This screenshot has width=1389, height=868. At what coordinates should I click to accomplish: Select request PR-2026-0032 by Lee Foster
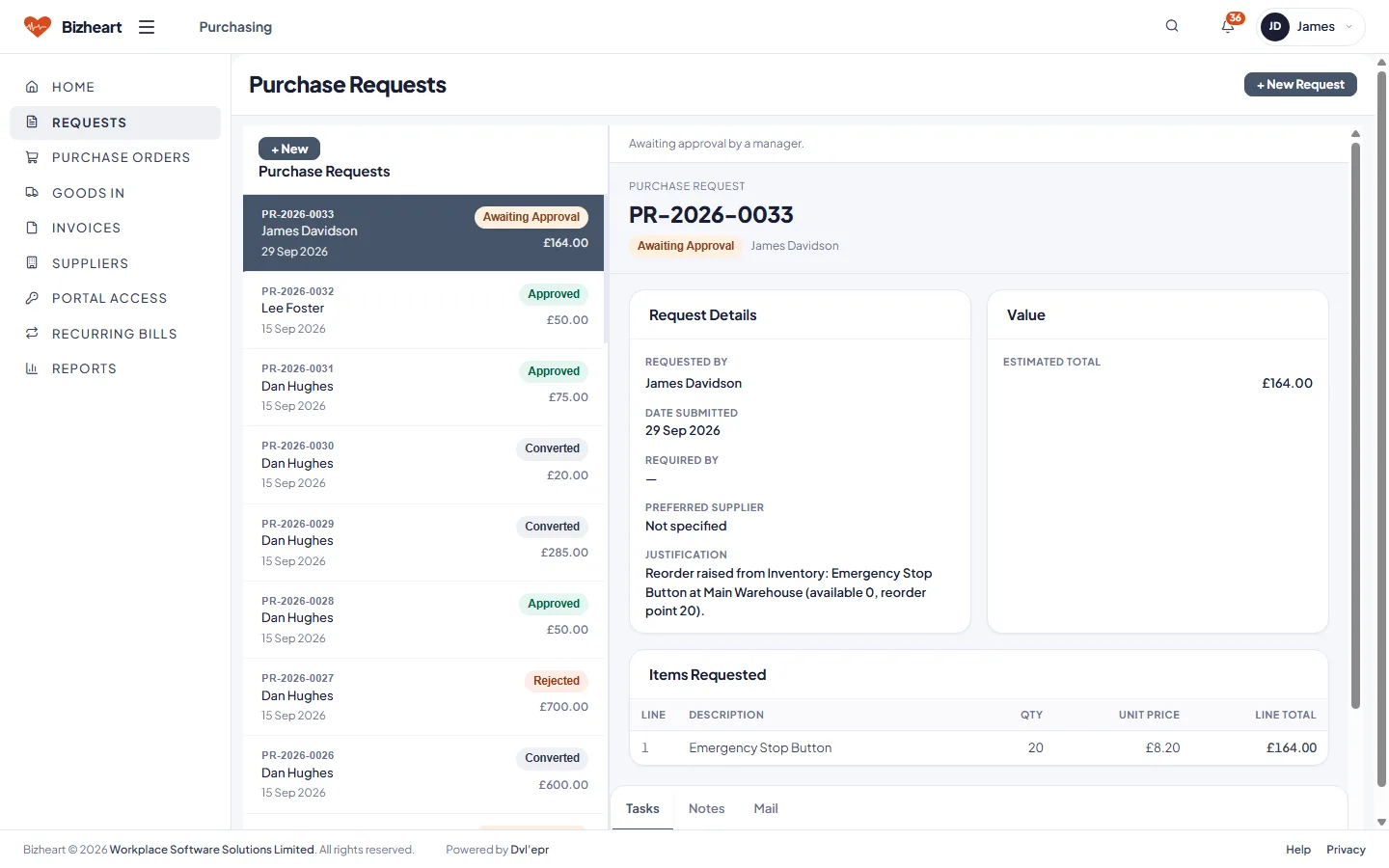(423, 310)
